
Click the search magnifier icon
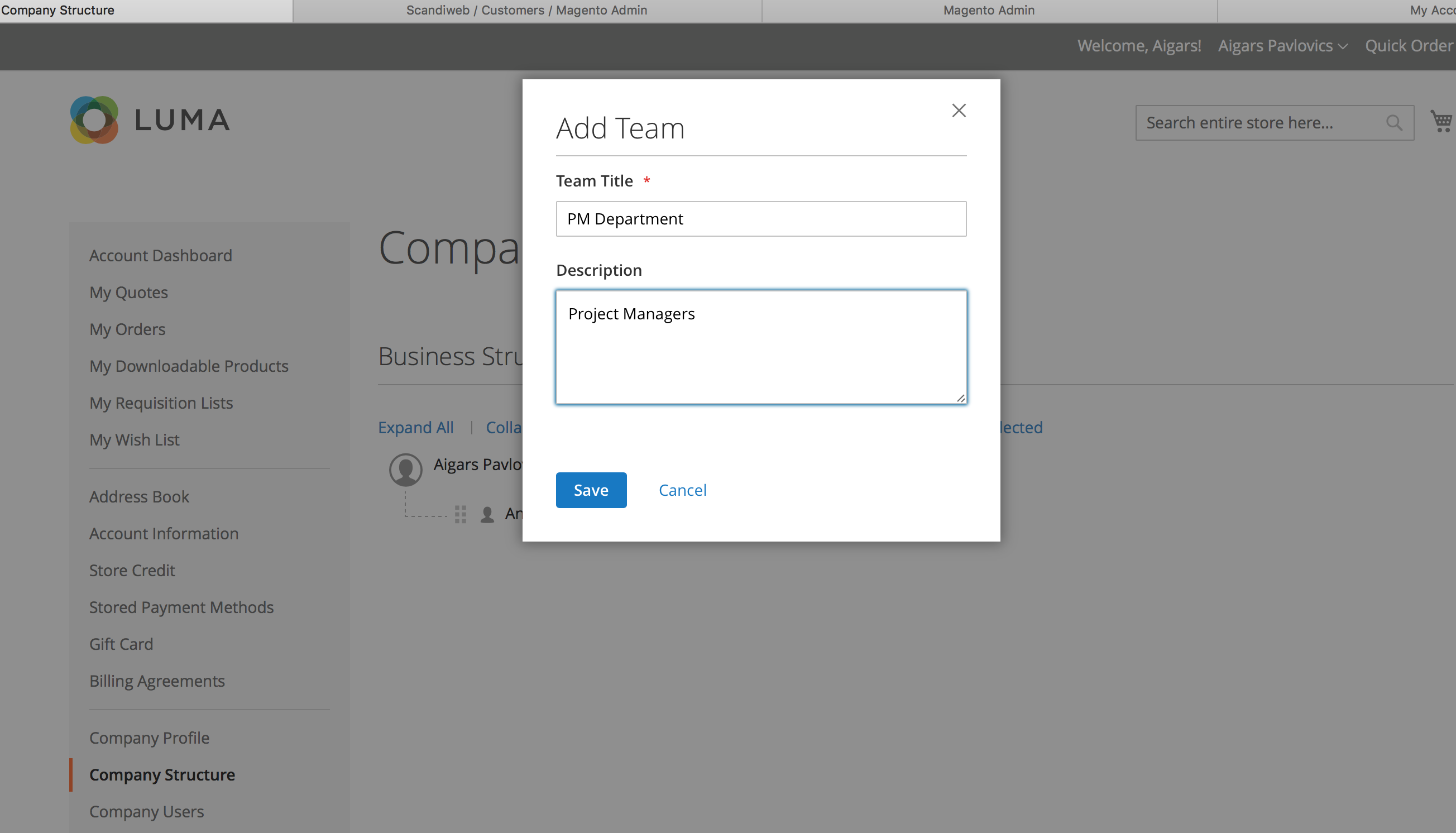click(x=1393, y=122)
